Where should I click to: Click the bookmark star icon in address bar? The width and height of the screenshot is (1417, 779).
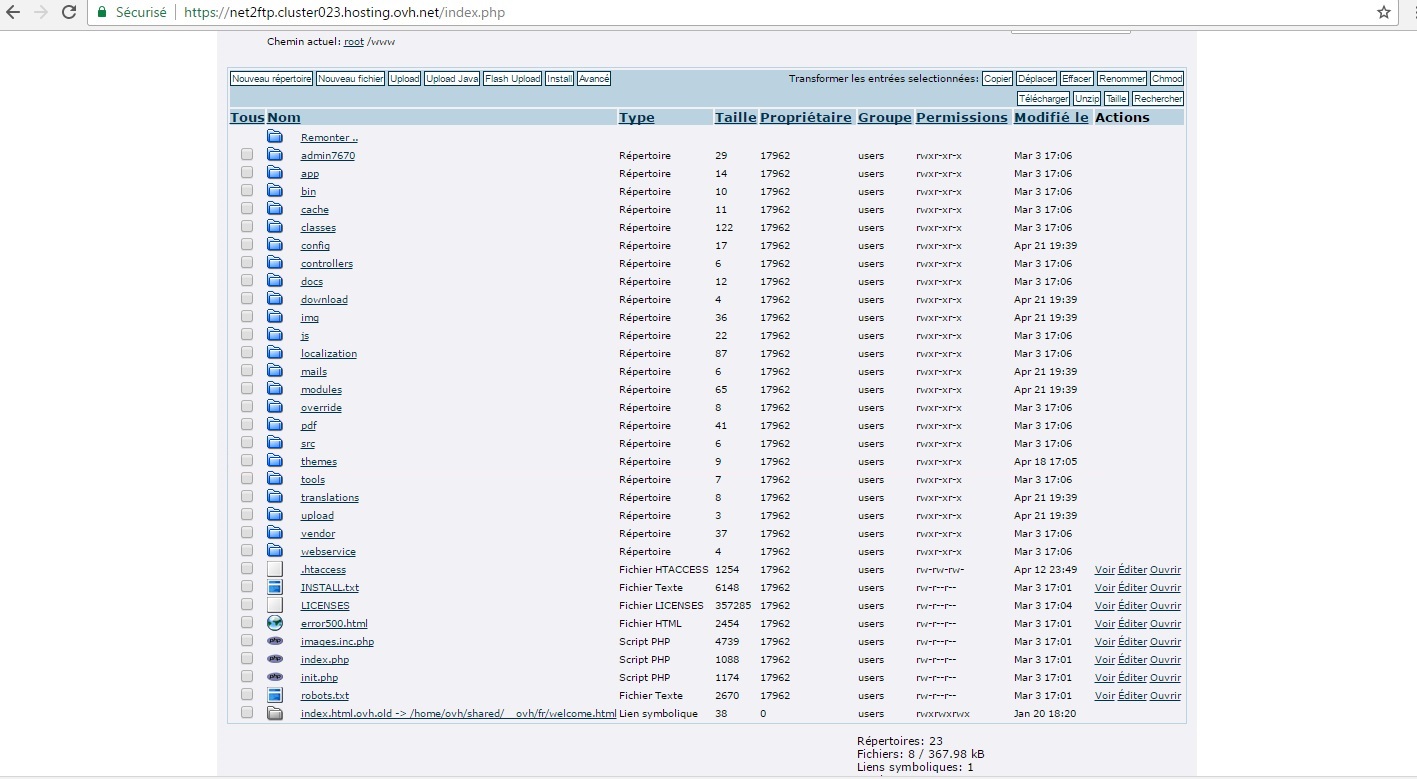(1384, 12)
